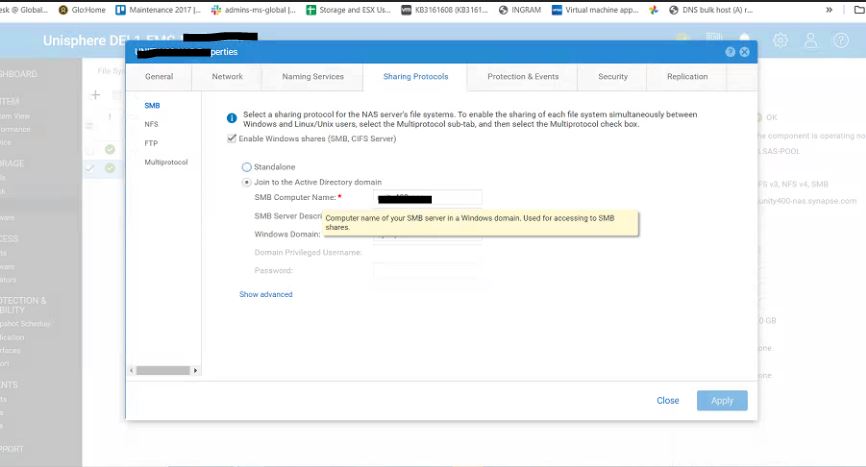Show more bookmarks chevron
Screen dimensions: 866x467
(x=829, y=10)
